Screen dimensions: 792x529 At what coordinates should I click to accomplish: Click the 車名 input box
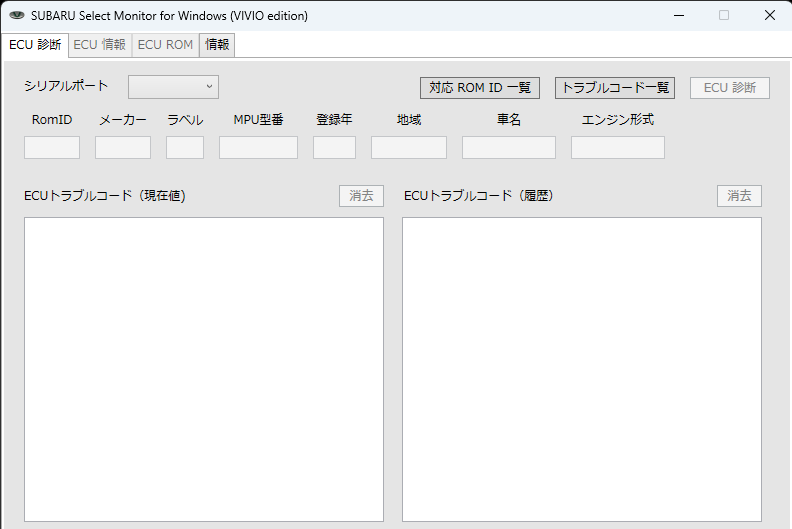click(x=509, y=148)
